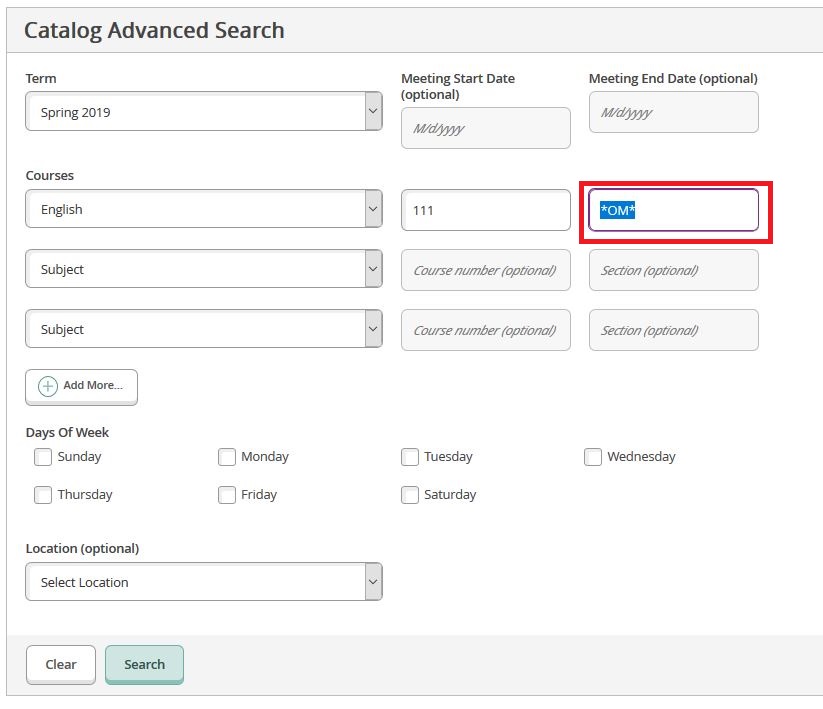Focus the course number field containing 111
Image resolution: width=823 pixels, height=709 pixels.
click(486, 211)
